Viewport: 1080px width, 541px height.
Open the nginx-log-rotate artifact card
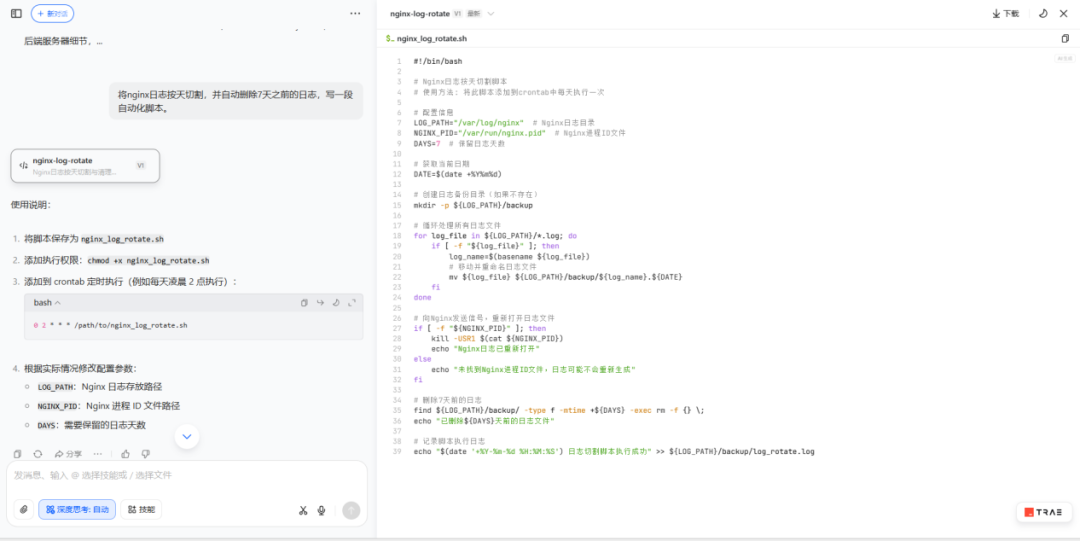click(85, 165)
